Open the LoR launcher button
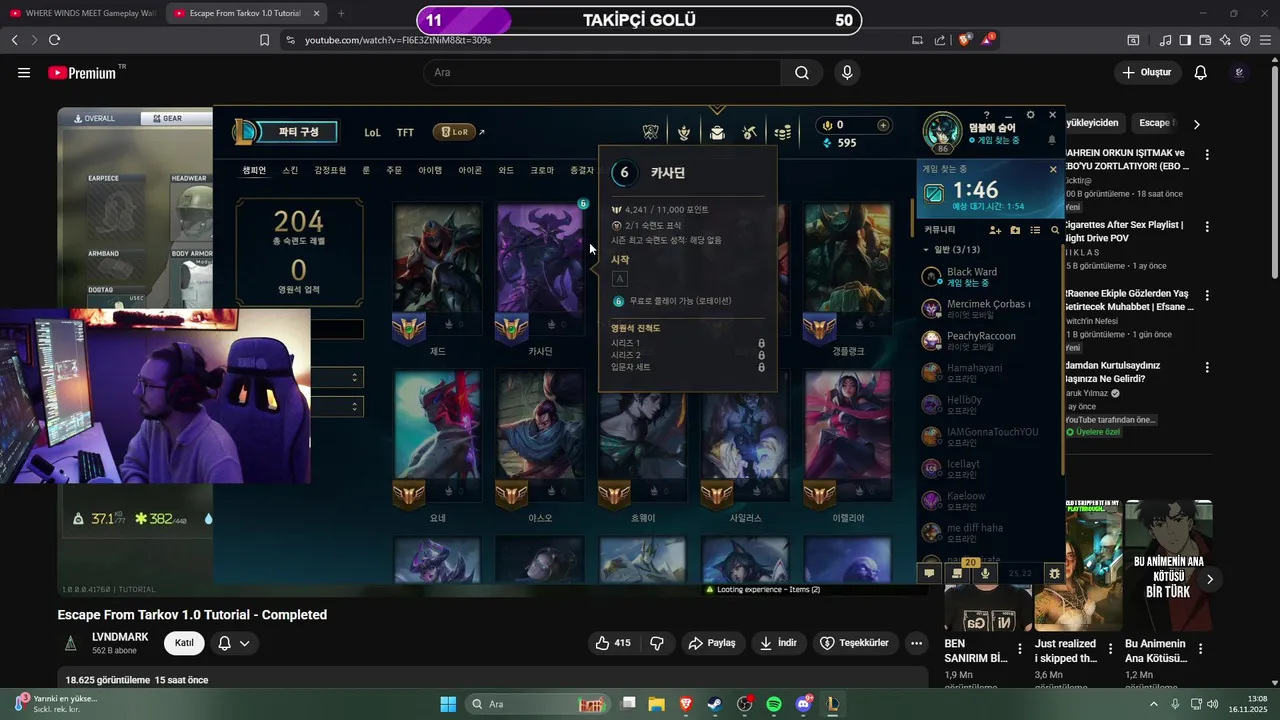The width and height of the screenshot is (1280, 720). (x=454, y=132)
